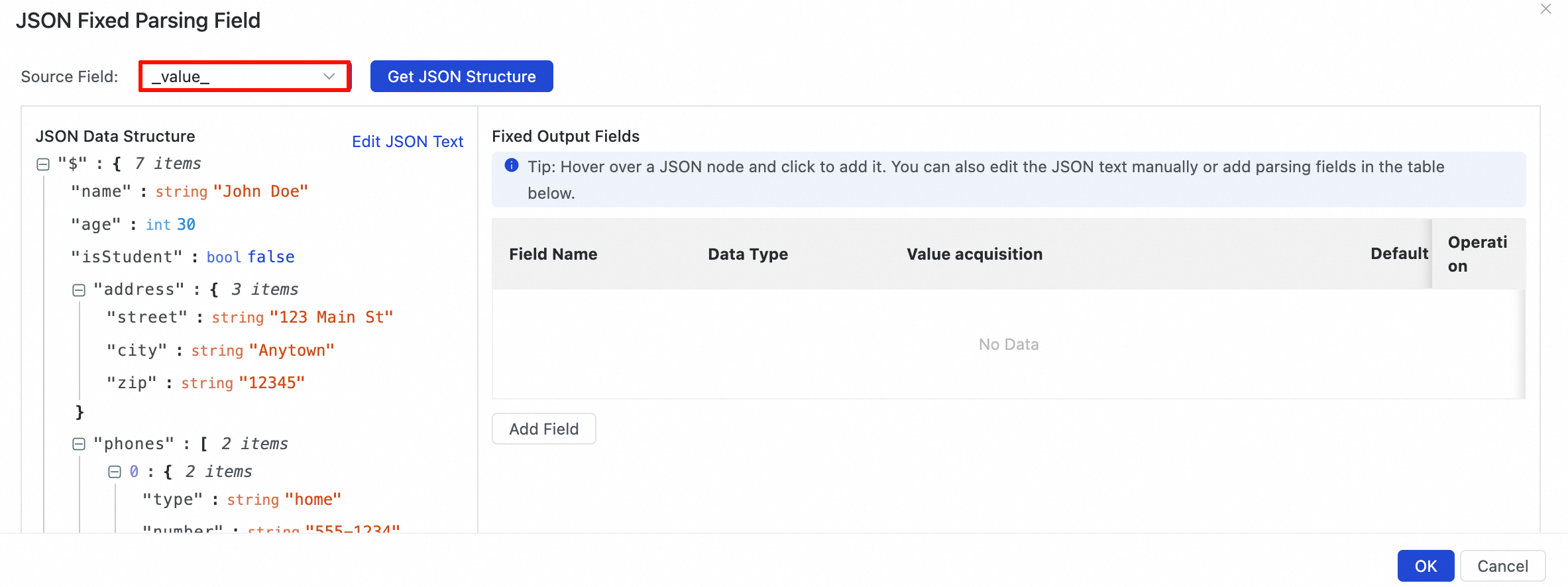
Task: Confirm with the OK button
Action: tap(1425, 566)
